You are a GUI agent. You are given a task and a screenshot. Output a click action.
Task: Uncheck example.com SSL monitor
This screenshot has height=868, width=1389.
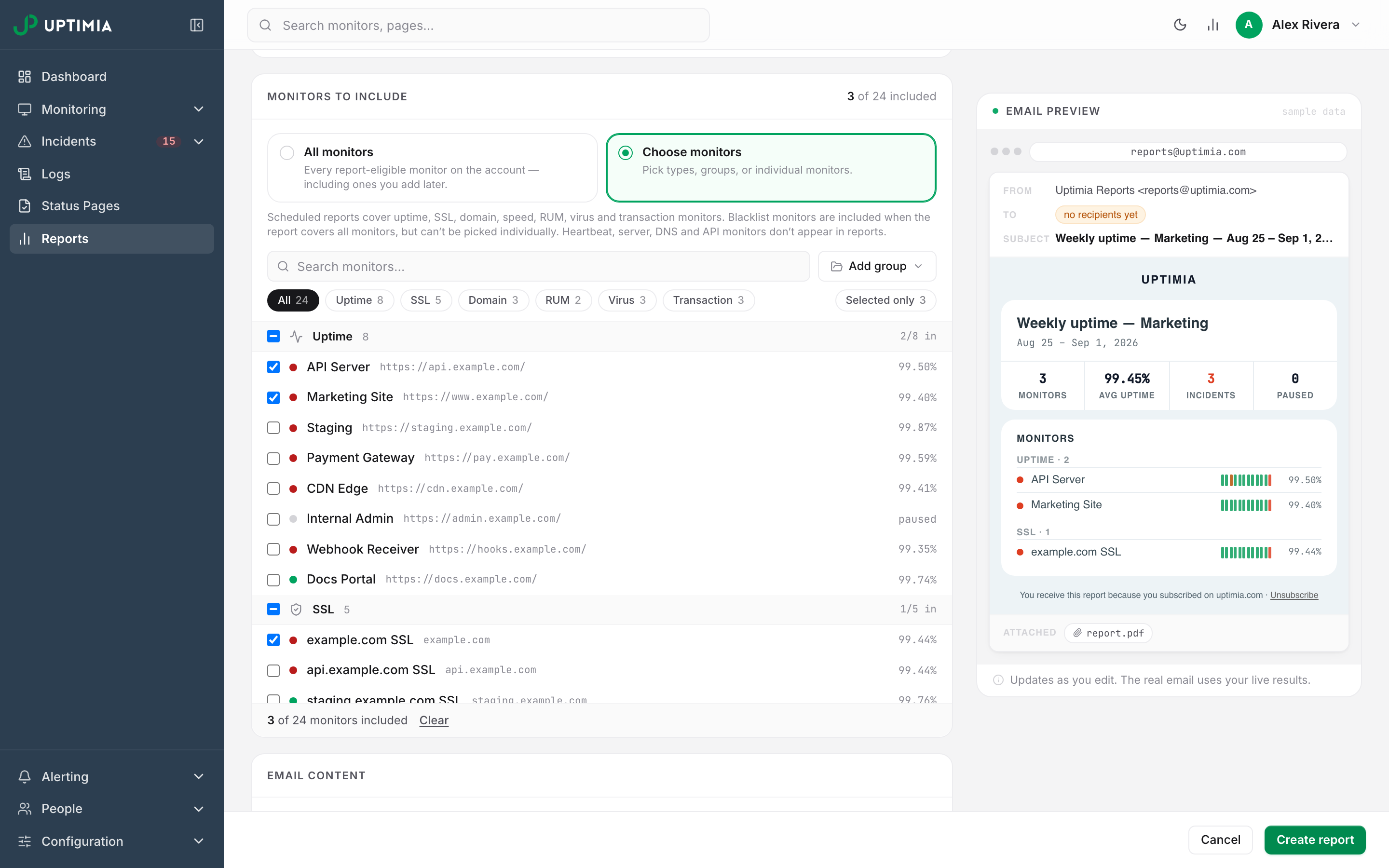click(273, 639)
